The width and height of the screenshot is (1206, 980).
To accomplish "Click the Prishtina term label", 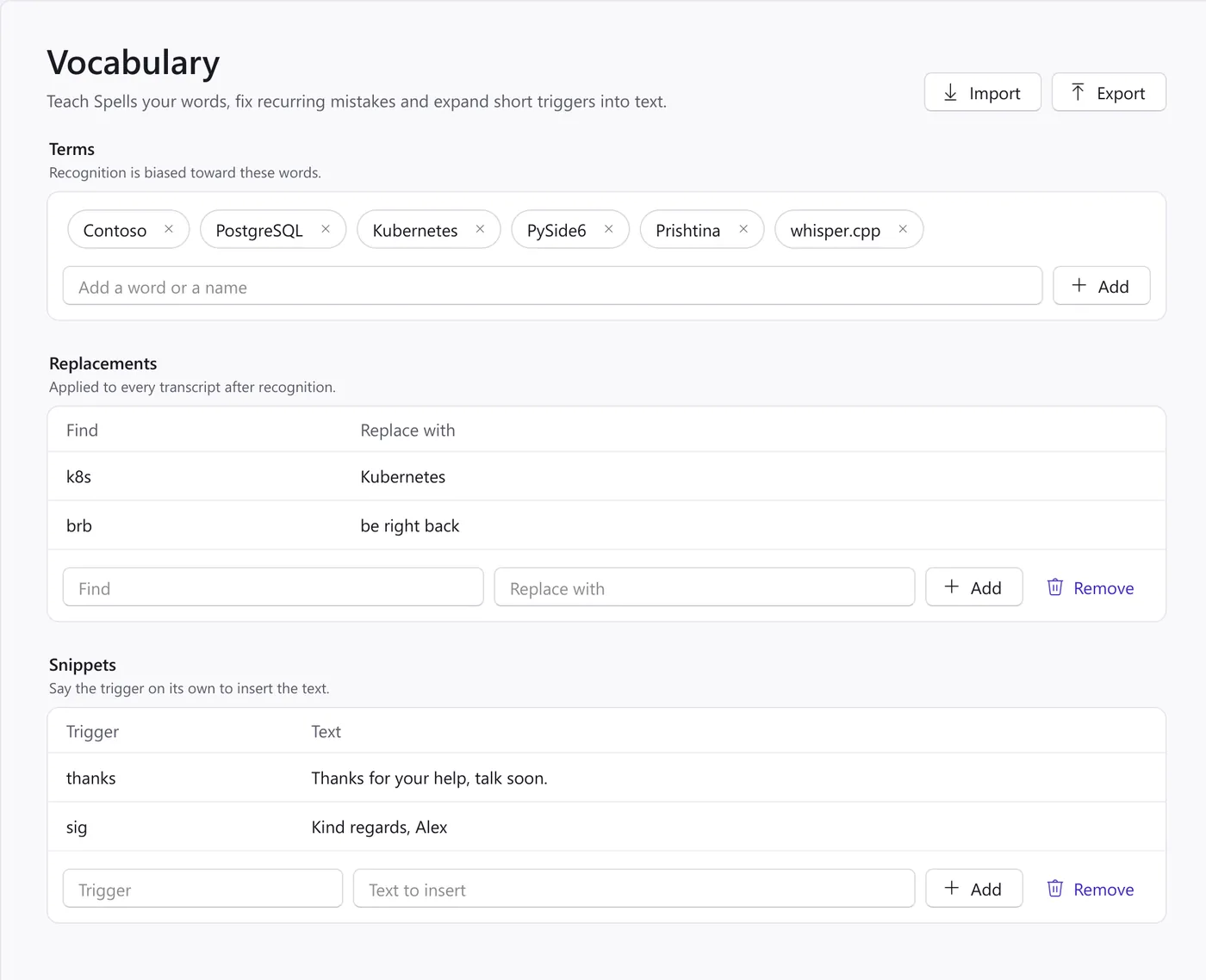I will 687,230.
